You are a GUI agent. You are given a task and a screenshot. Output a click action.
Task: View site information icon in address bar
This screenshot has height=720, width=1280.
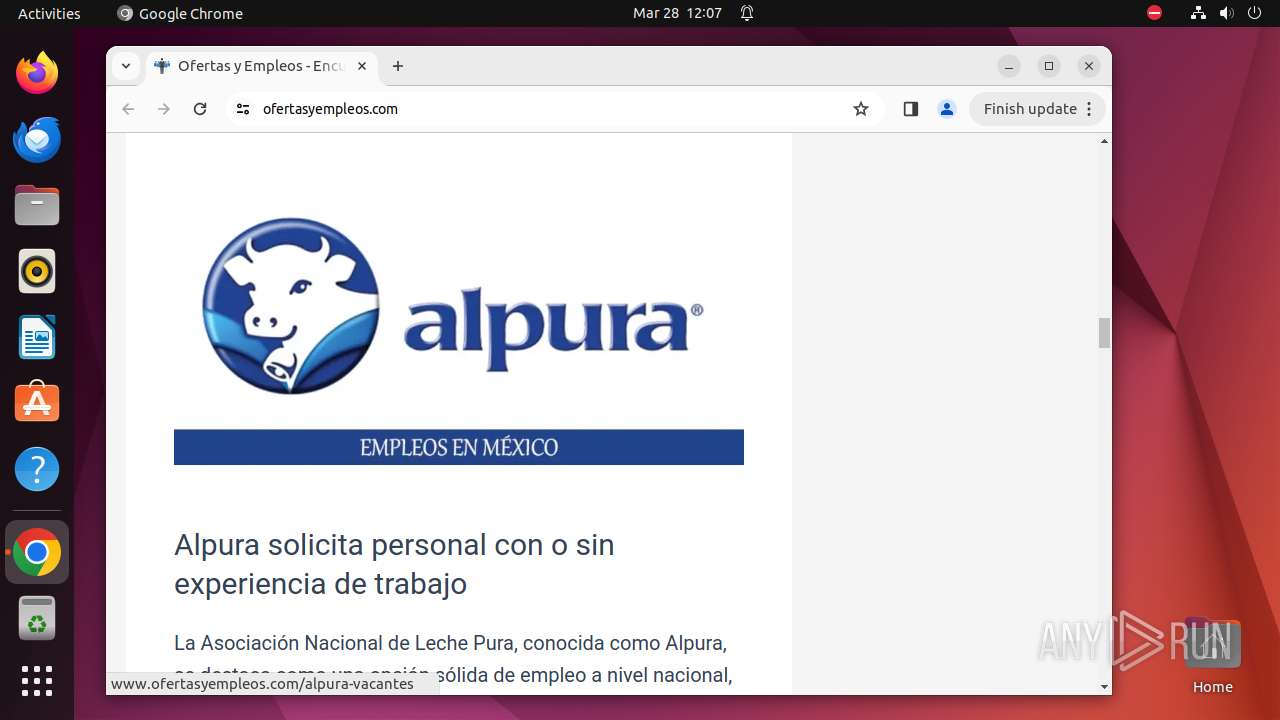(242, 109)
